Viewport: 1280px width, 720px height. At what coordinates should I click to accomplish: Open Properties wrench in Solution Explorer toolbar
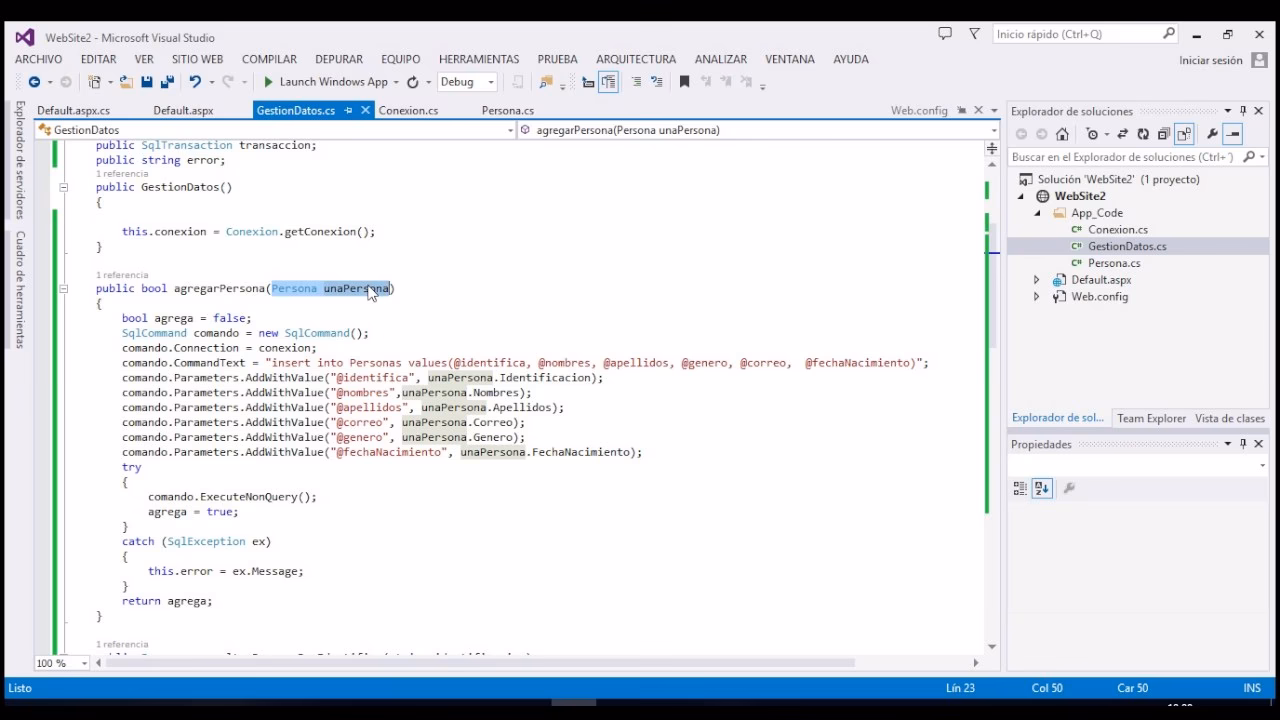pos(1212,134)
